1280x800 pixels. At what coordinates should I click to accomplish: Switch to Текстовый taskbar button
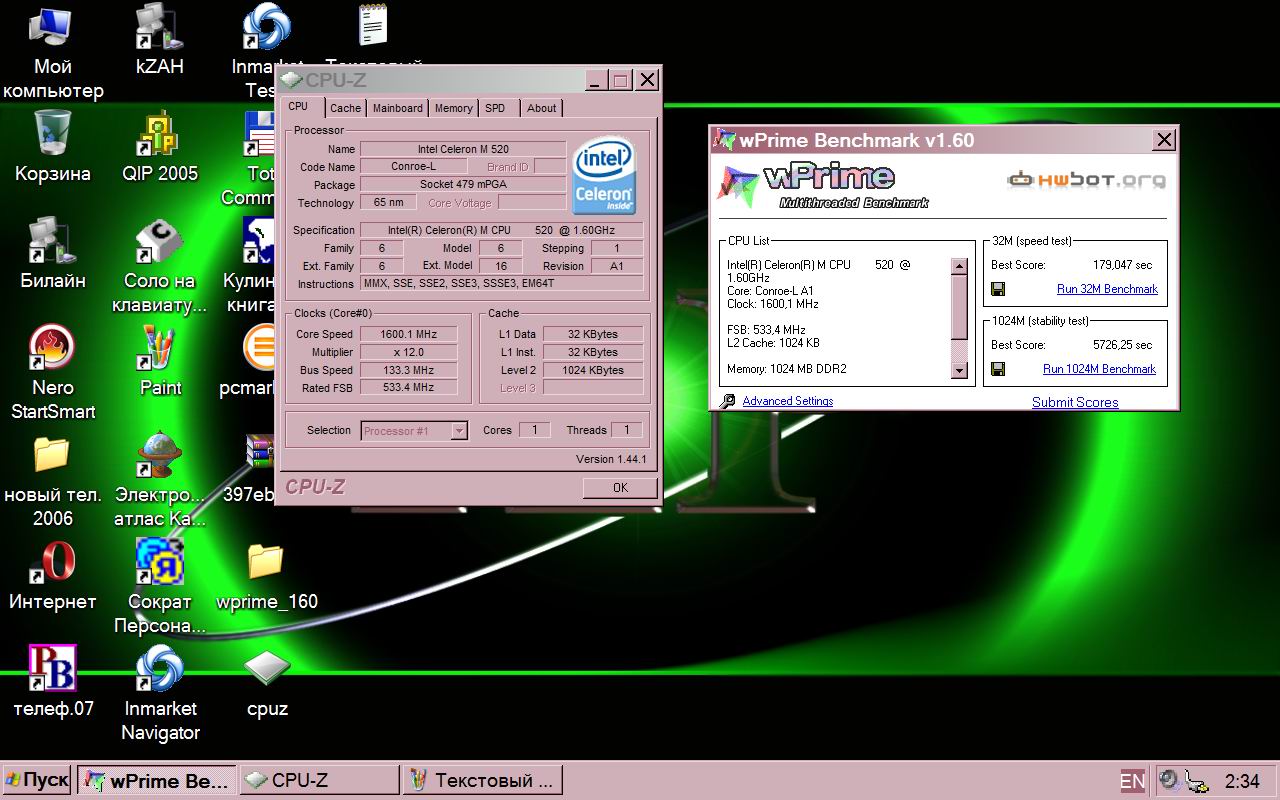coord(483,780)
